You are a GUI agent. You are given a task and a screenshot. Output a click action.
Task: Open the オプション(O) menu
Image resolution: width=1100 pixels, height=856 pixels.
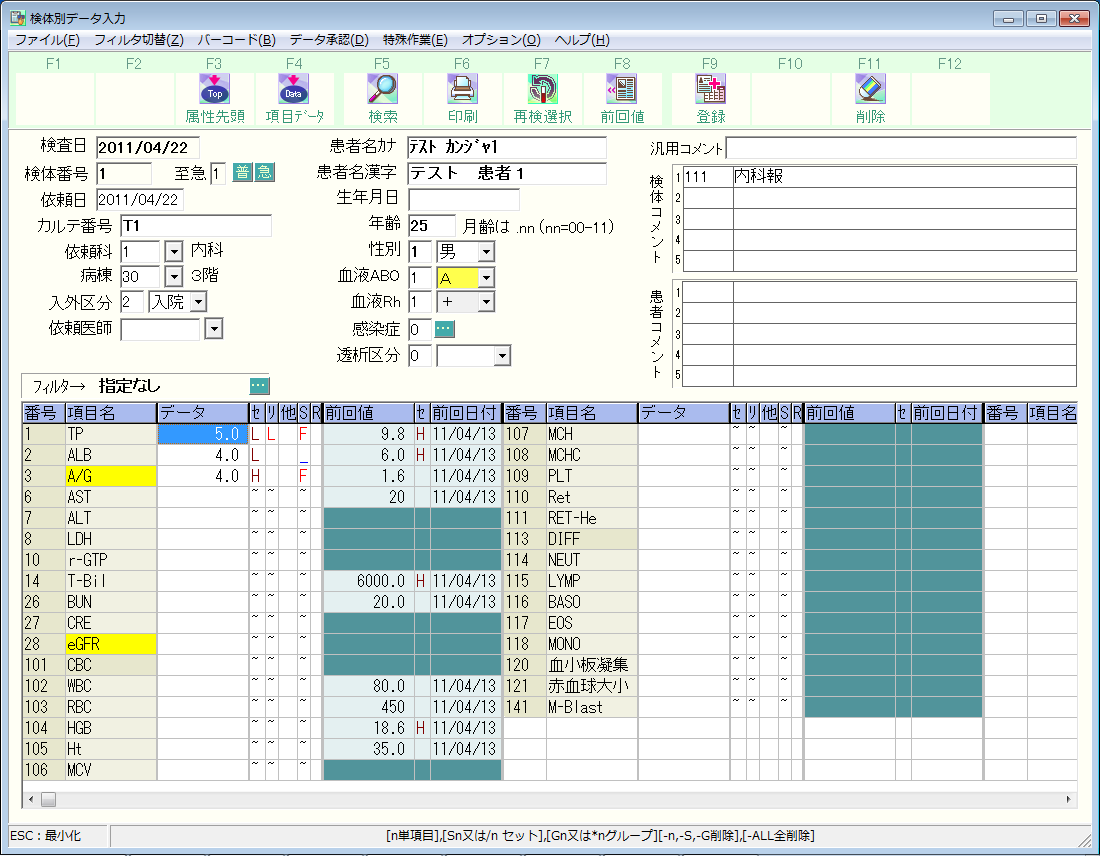[x=501, y=40]
